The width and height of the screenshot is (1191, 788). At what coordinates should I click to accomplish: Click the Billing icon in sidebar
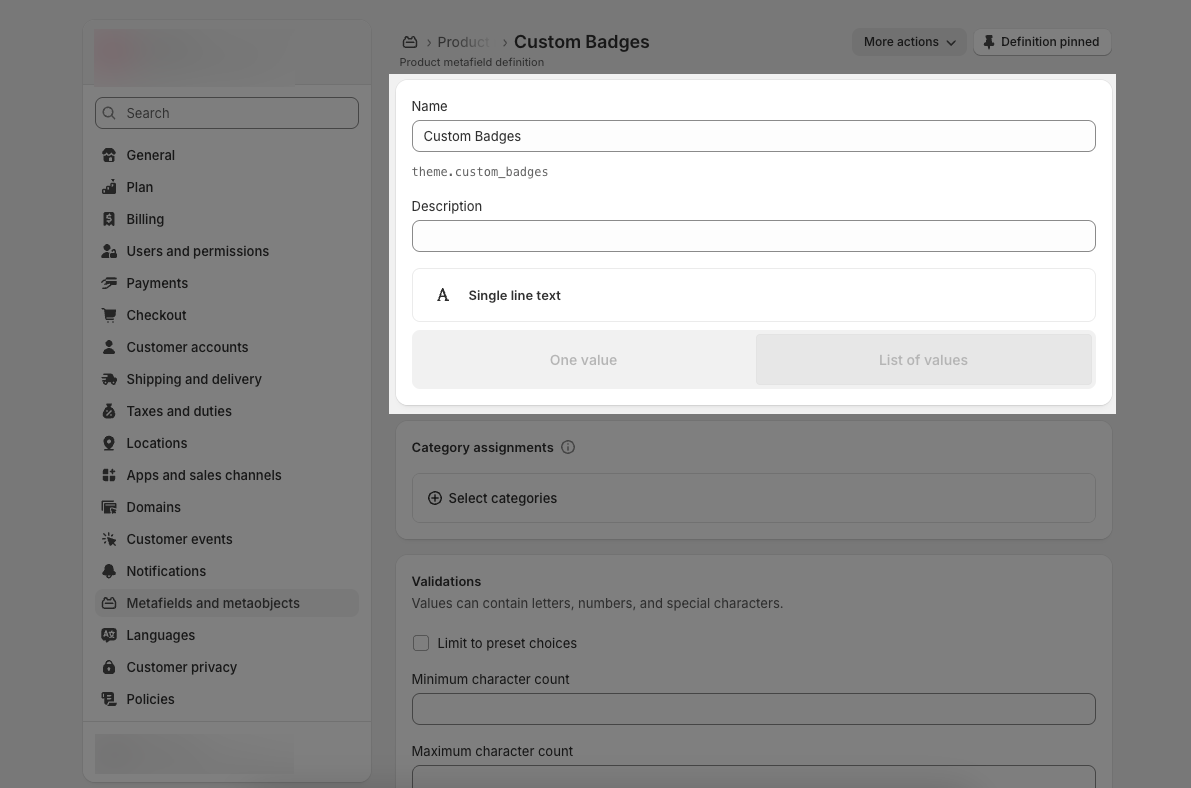tap(109, 219)
